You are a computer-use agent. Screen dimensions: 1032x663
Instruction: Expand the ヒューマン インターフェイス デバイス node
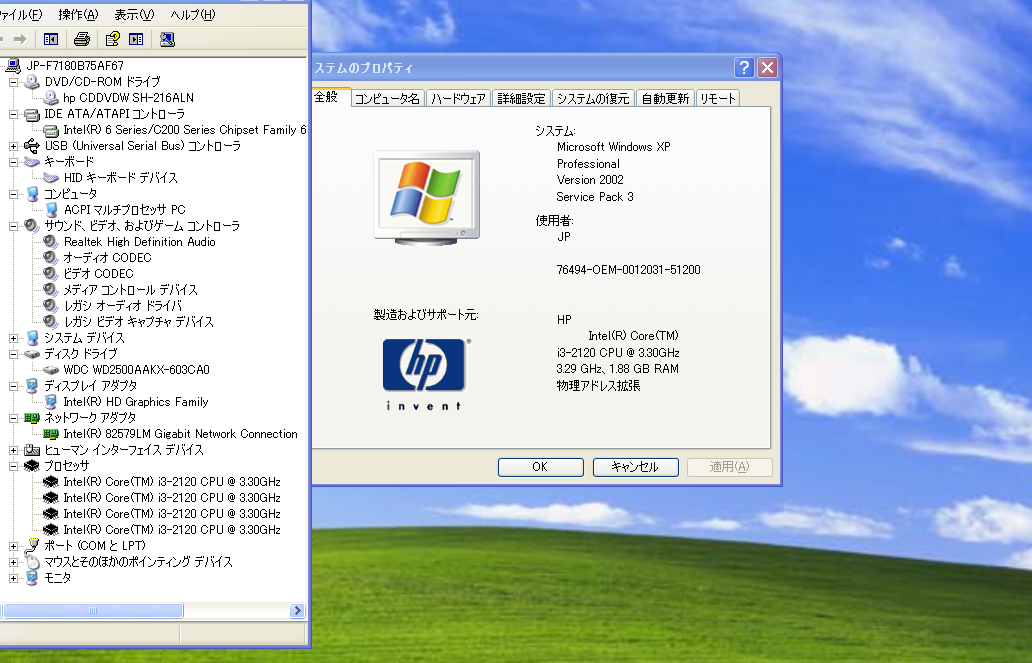13,450
